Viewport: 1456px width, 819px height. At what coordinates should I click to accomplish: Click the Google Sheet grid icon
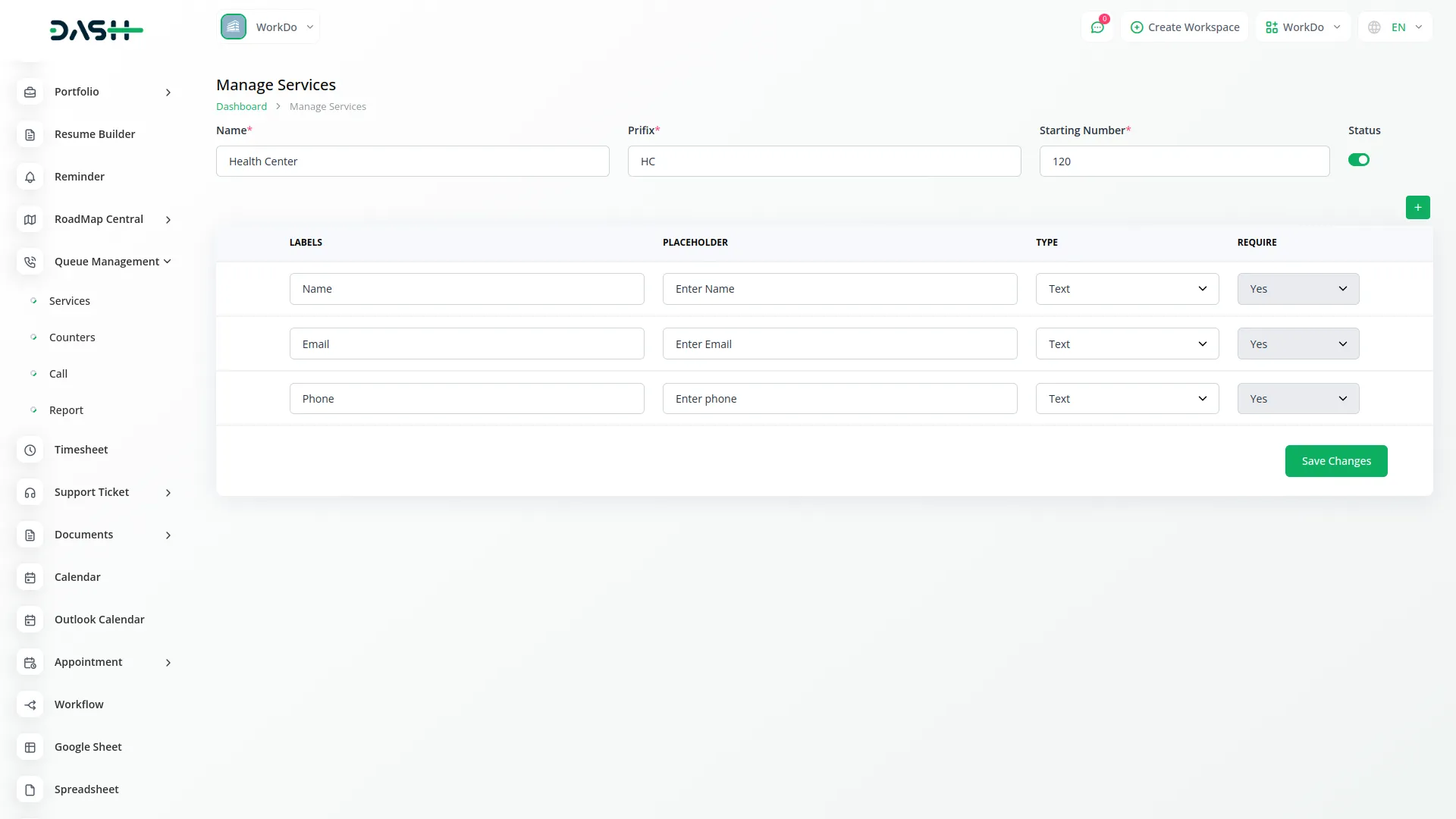point(30,747)
